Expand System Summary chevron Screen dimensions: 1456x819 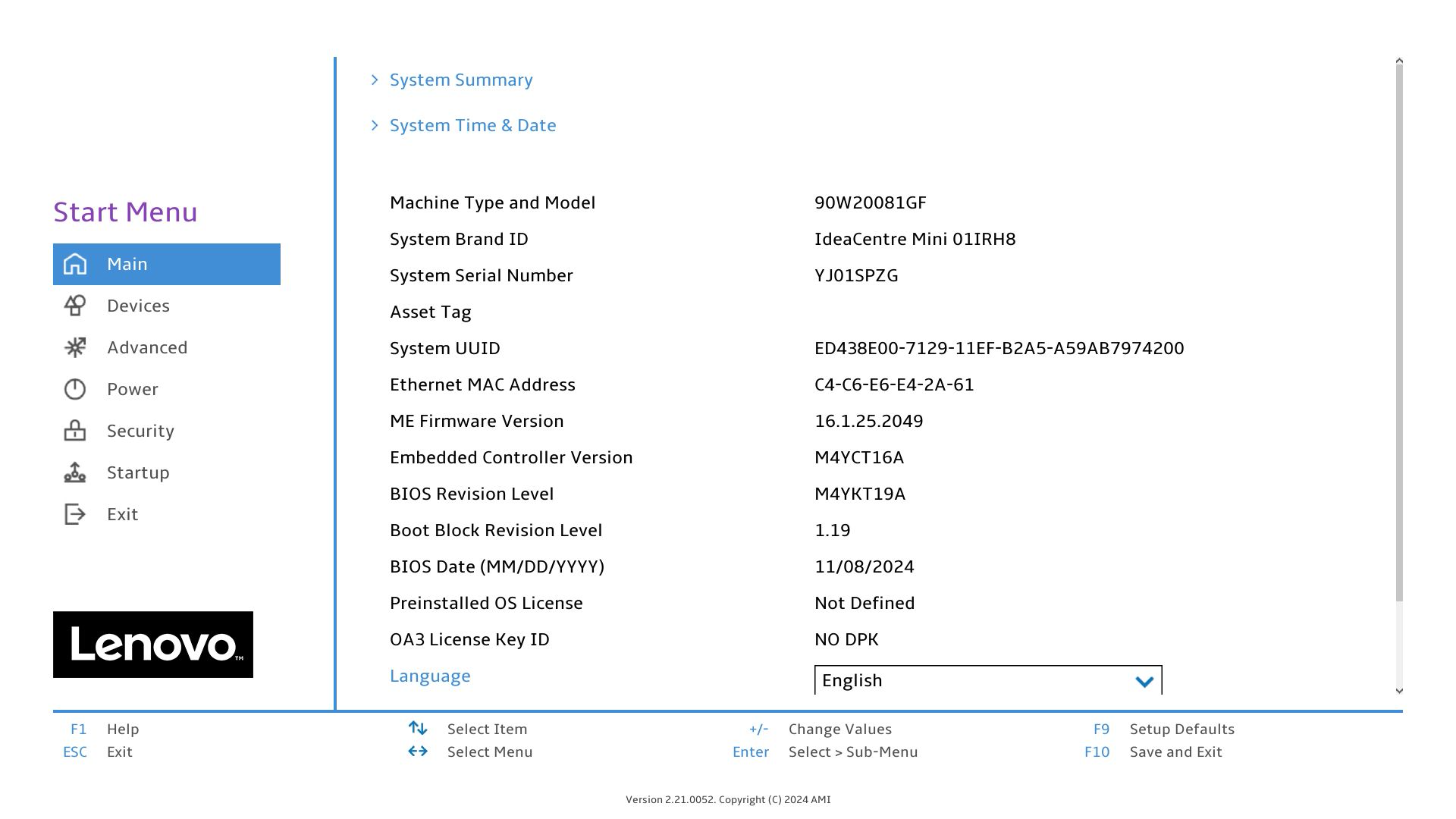[375, 80]
